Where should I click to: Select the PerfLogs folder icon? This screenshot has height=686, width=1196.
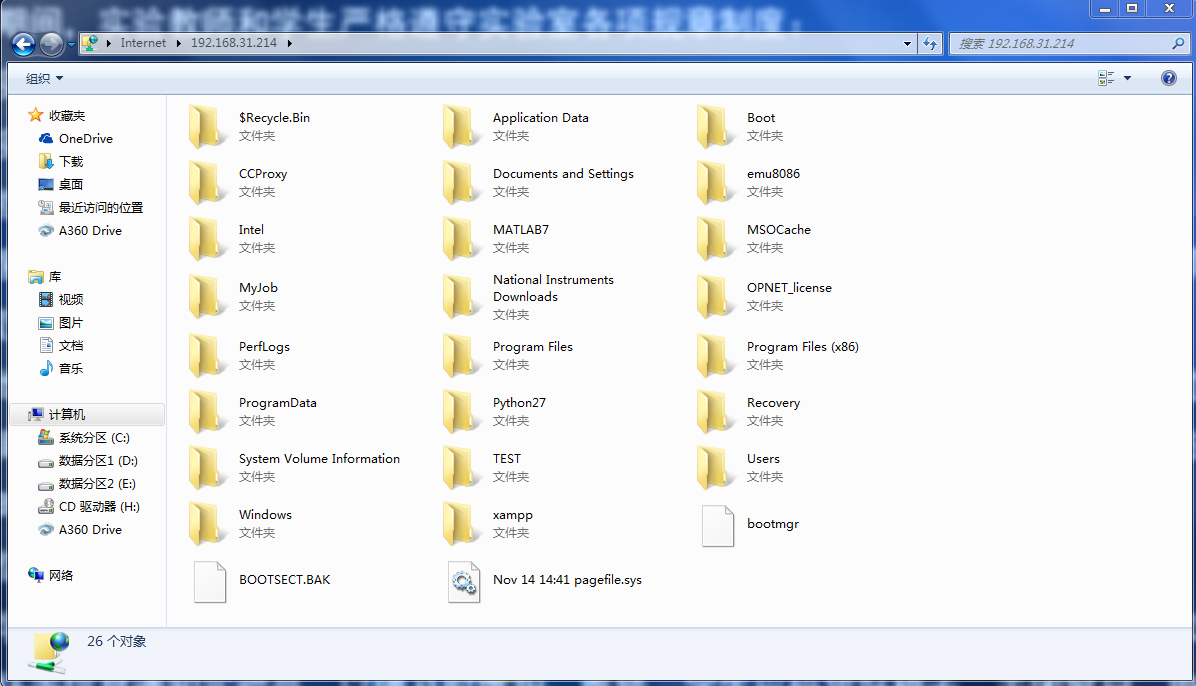pos(207,356)
